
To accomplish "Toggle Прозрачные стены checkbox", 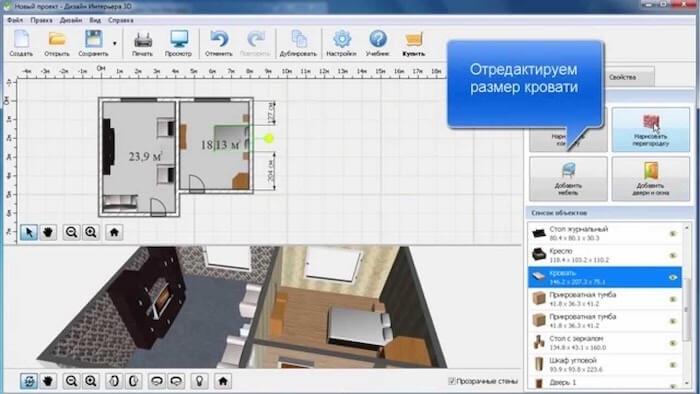I will pos(452,381).
